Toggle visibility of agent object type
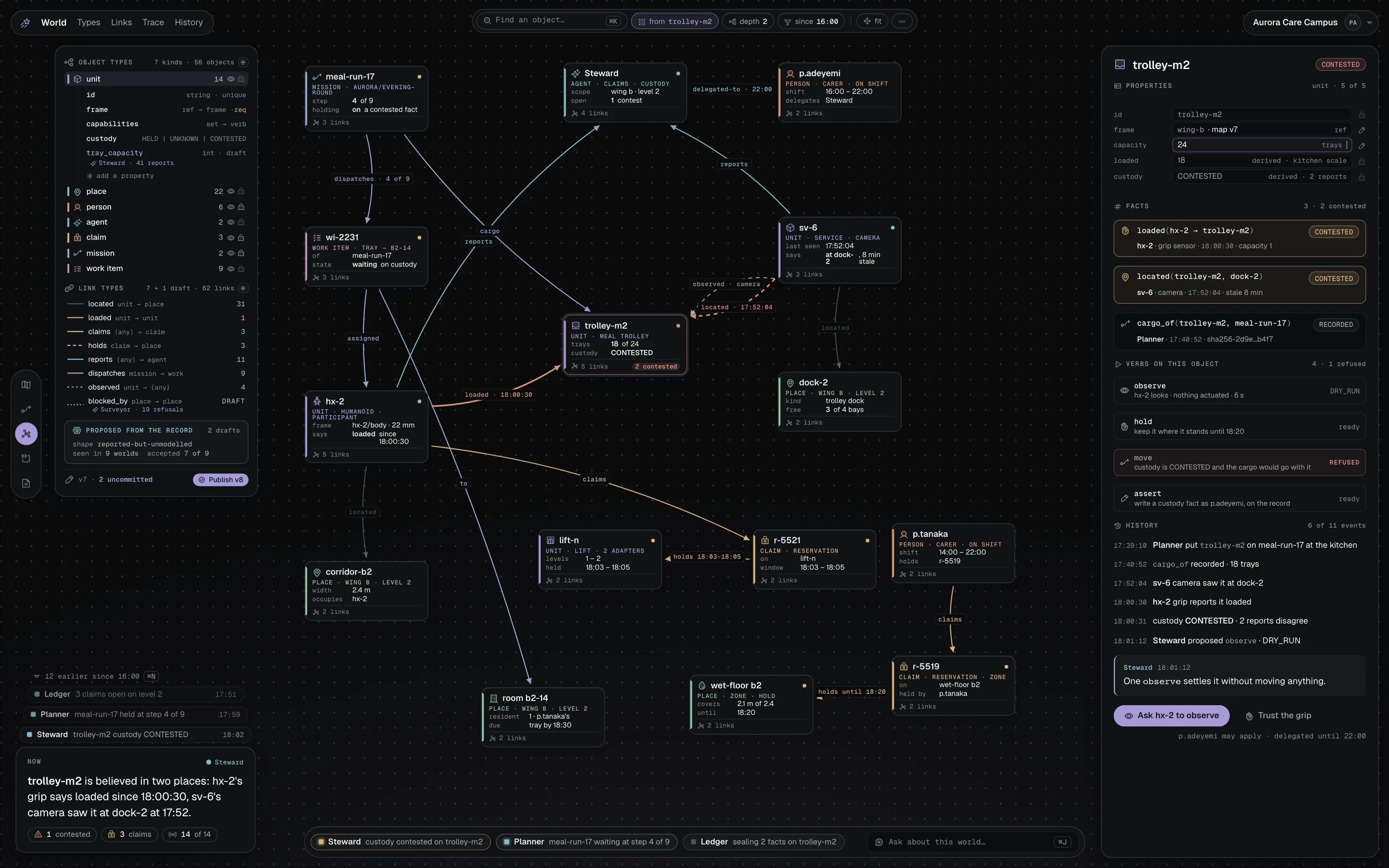The image size is (1389, 868). click(x=231, y=222)
